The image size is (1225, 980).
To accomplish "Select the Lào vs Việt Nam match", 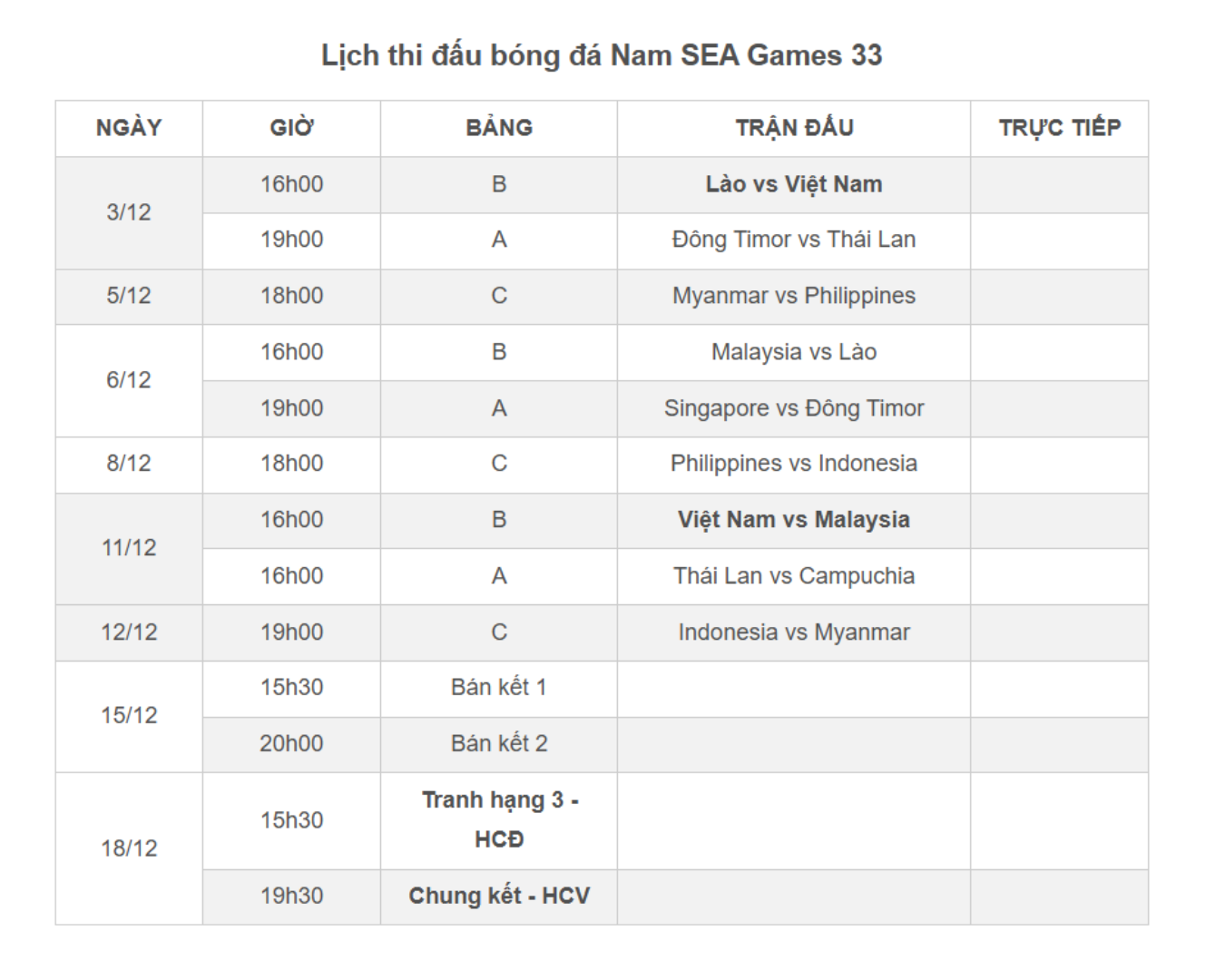I will [794, 184].
